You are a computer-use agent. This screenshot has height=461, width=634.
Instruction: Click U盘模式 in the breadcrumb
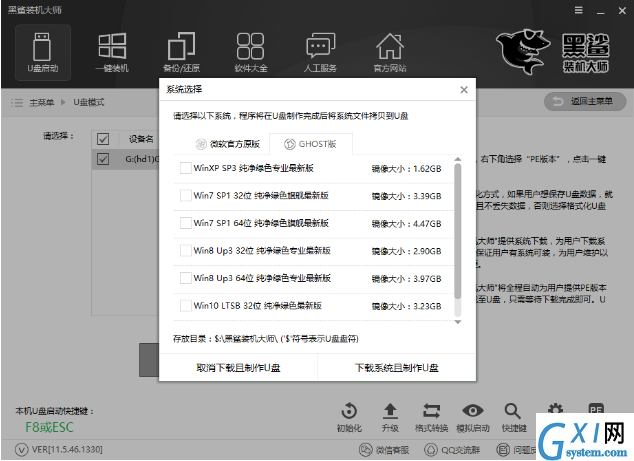pos(89,103)
